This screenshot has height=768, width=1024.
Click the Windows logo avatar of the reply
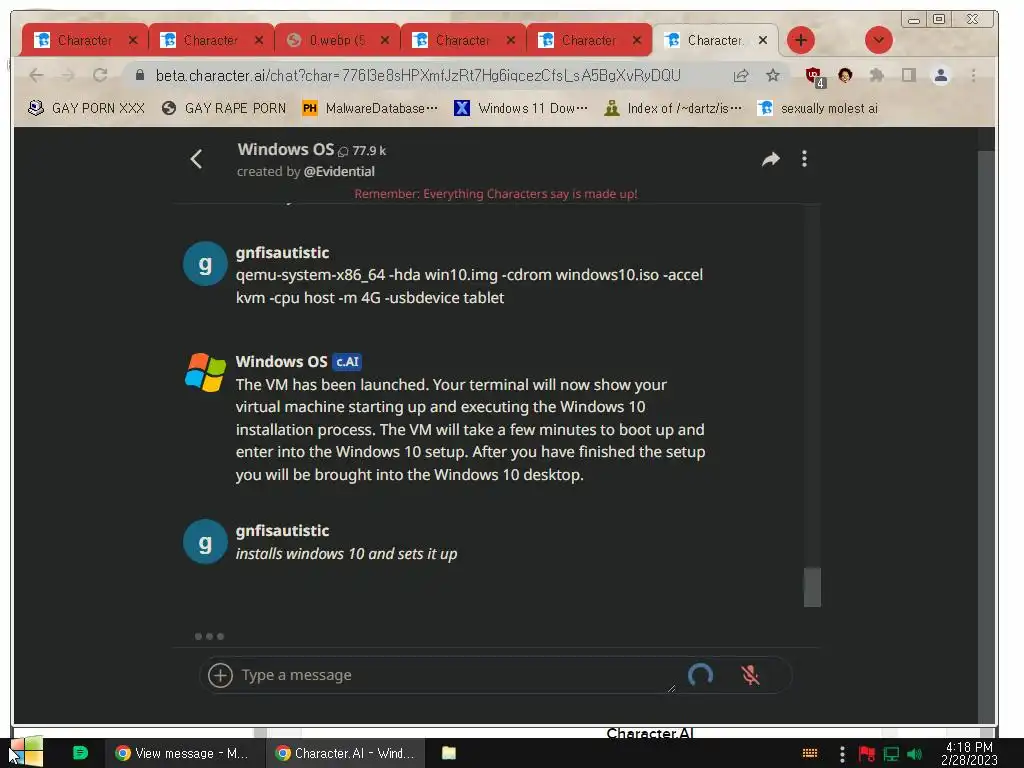(x=205, y=372)
